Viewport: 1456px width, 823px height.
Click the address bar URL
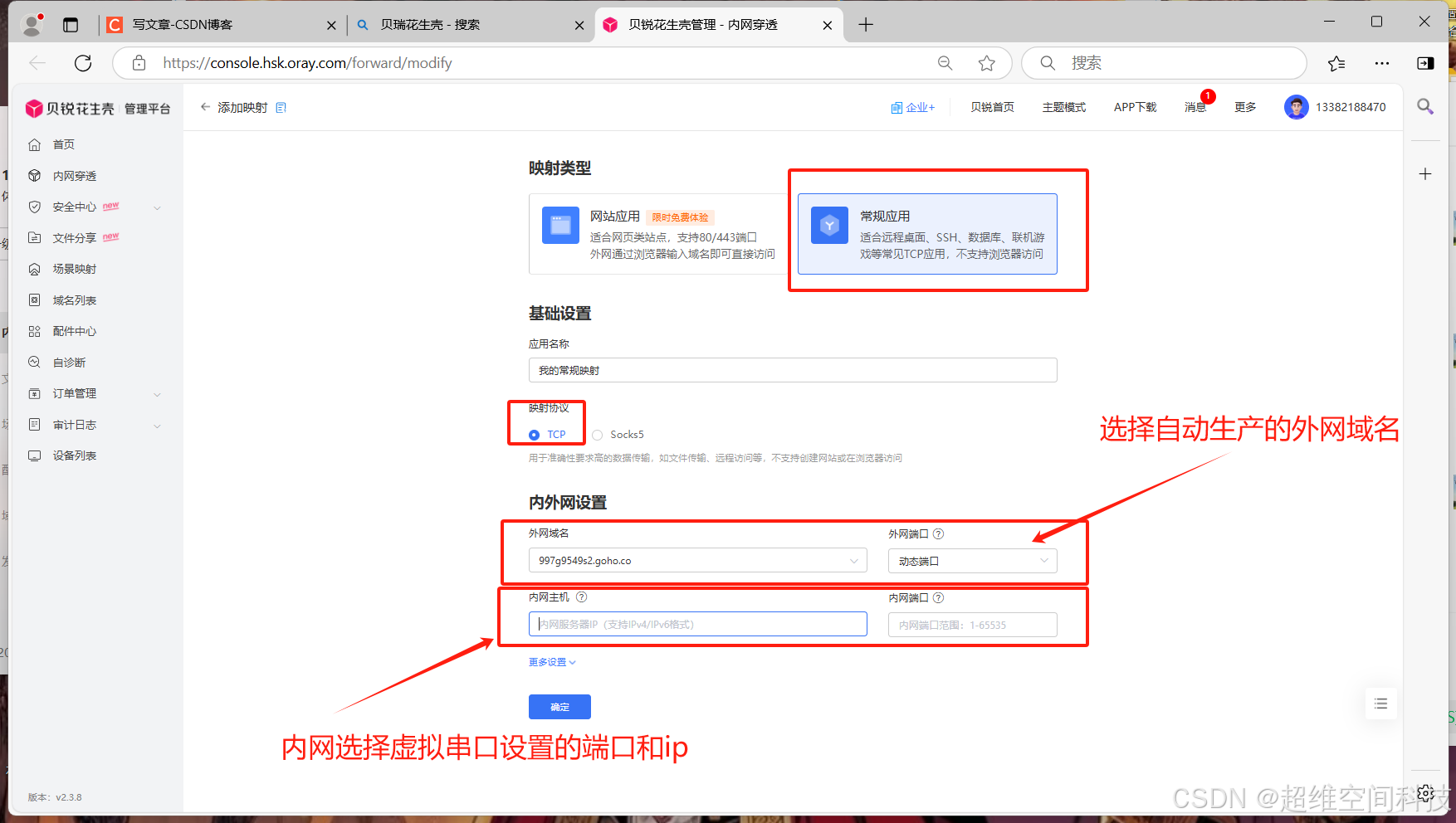pos(307,63)
